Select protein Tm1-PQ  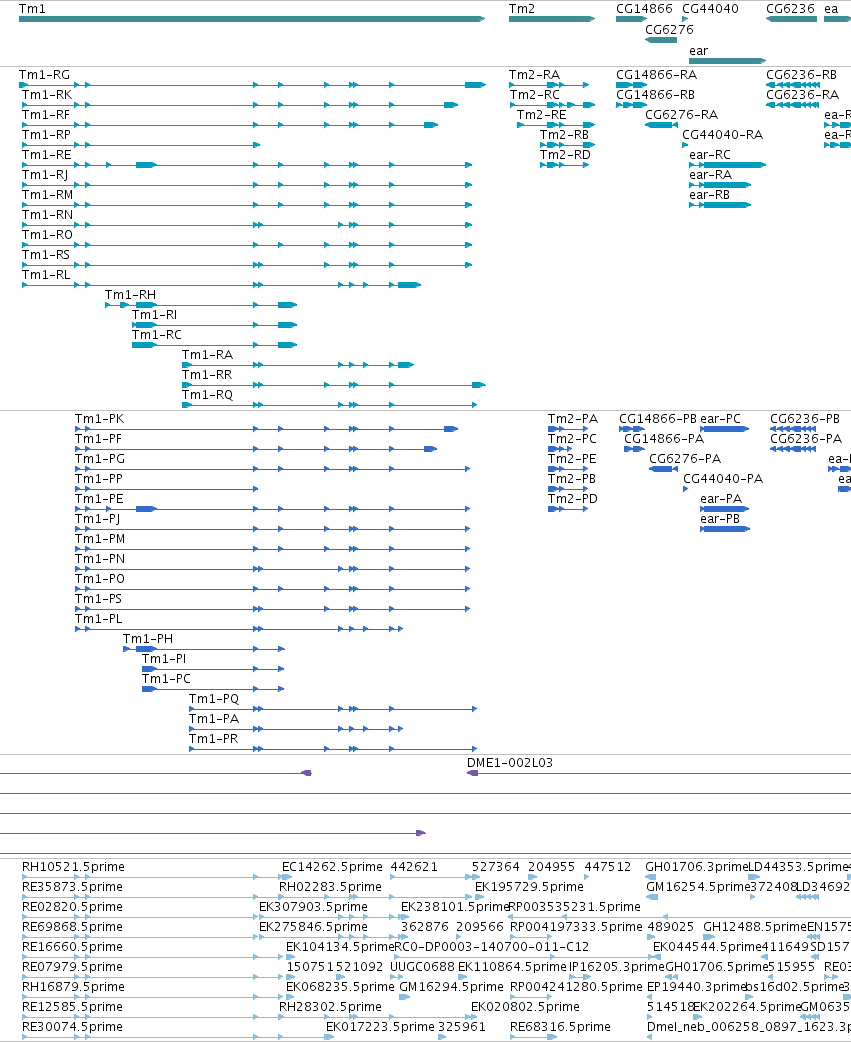point(333,709)
